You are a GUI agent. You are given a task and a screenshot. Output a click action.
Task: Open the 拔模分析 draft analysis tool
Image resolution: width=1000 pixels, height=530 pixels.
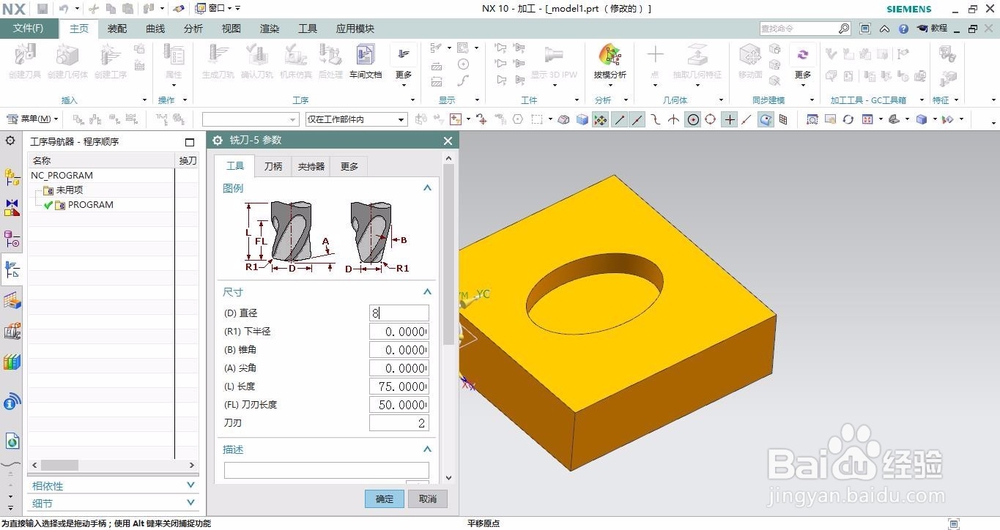[610, 61]
